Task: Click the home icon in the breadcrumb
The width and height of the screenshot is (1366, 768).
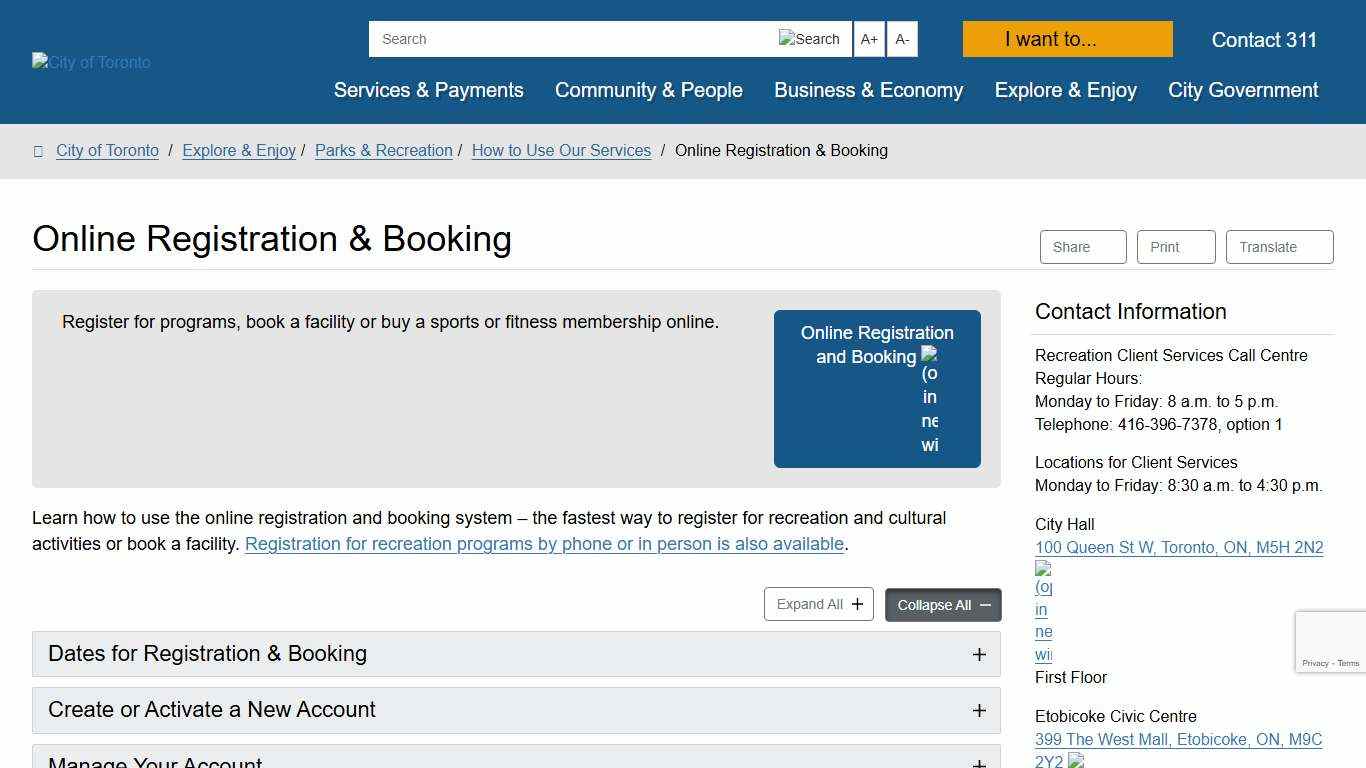Action: tap(38, 150)
